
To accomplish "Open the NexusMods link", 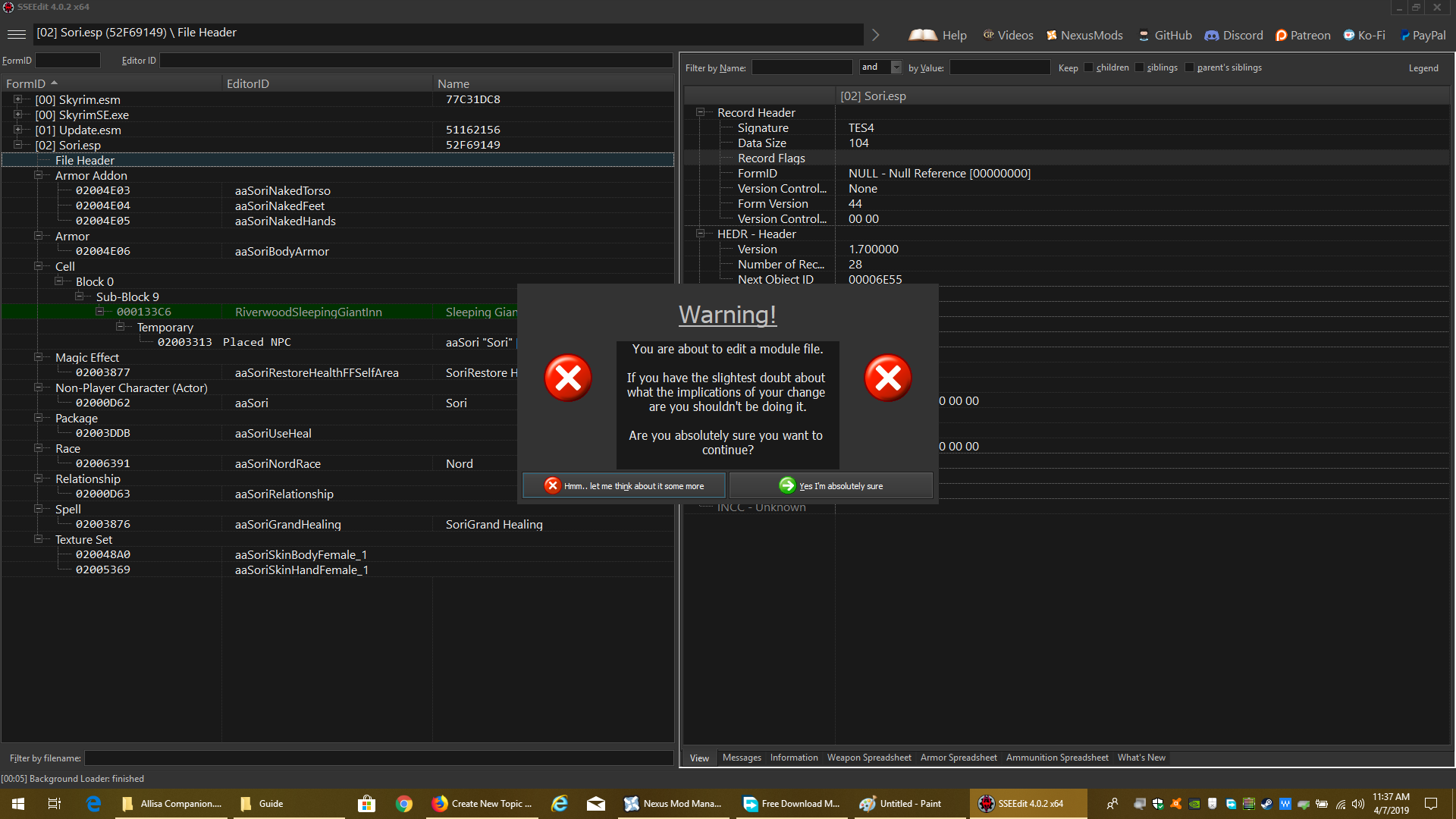I will (x=1084, y=35).
